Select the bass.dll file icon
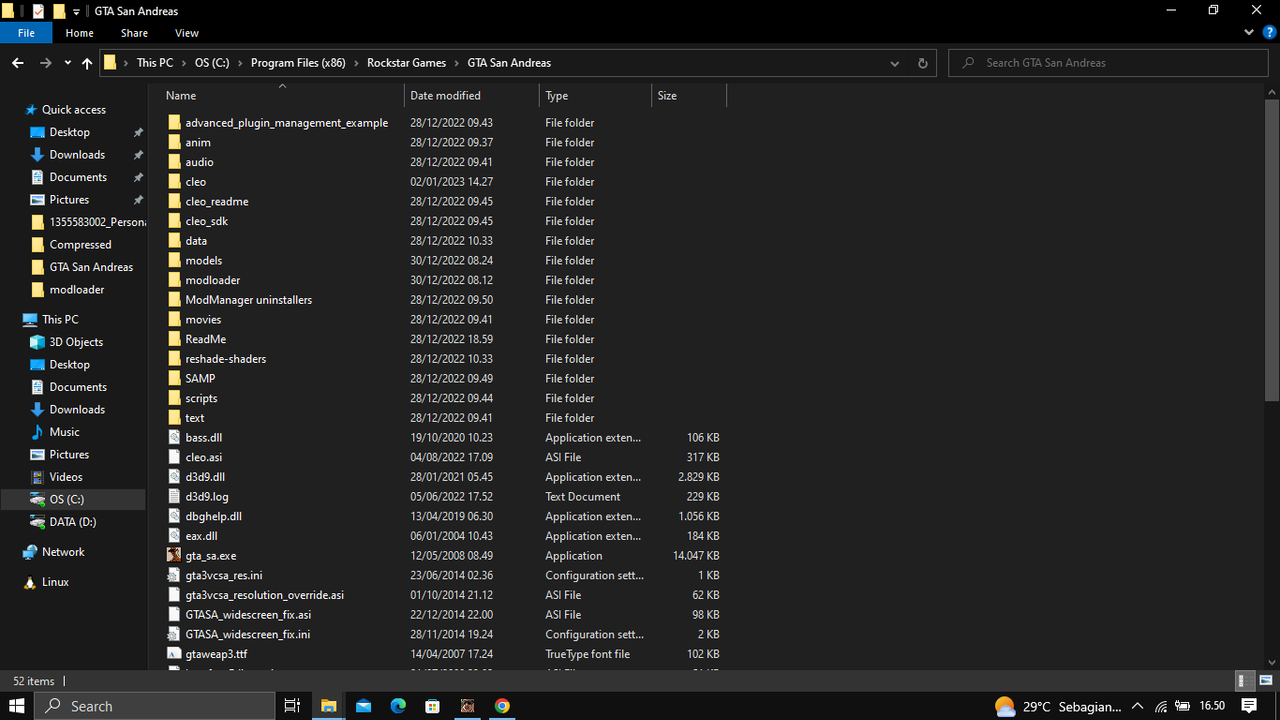The image size is (1280, 720). 174,438
